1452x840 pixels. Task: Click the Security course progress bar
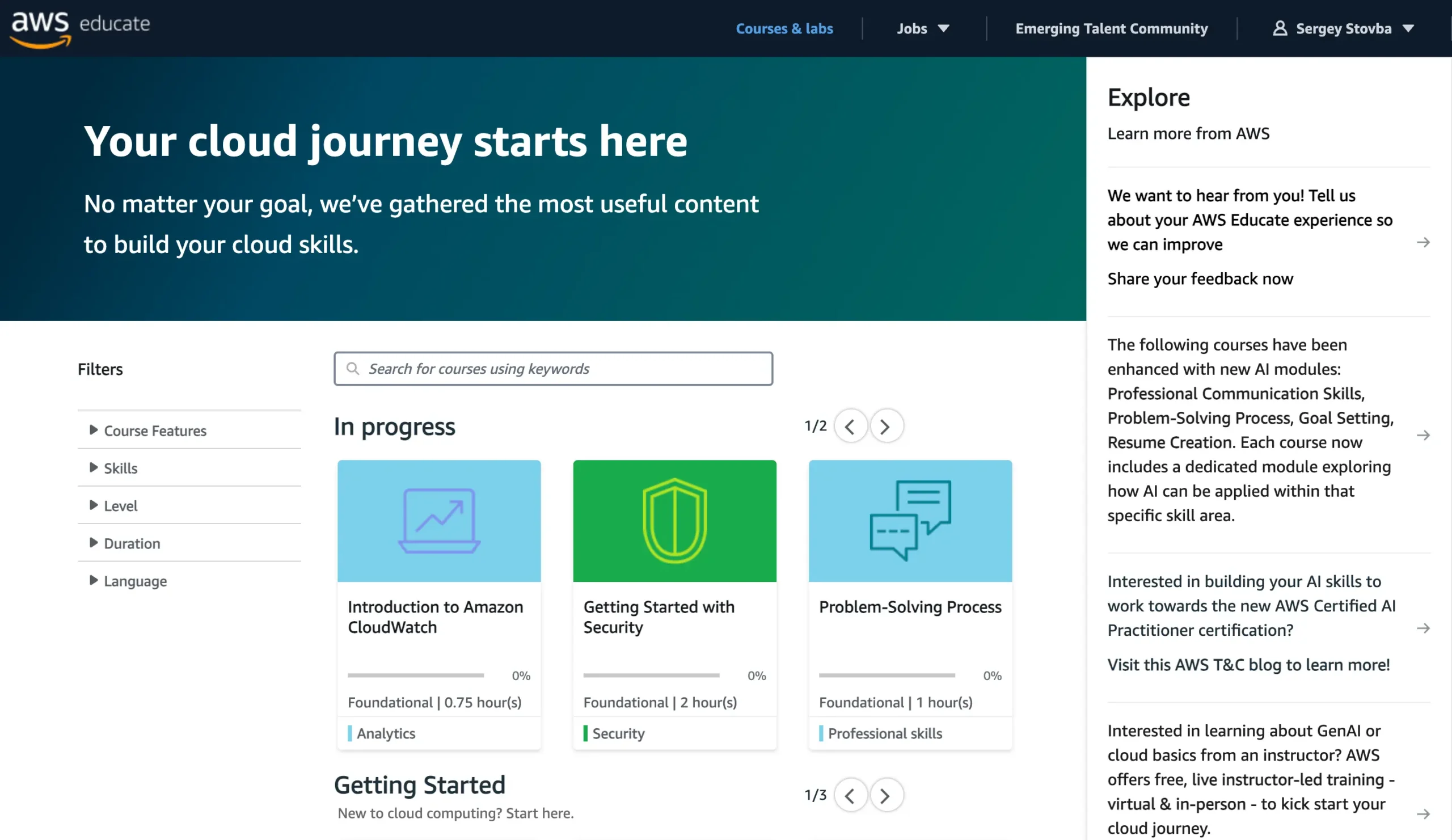click(652, 675)
